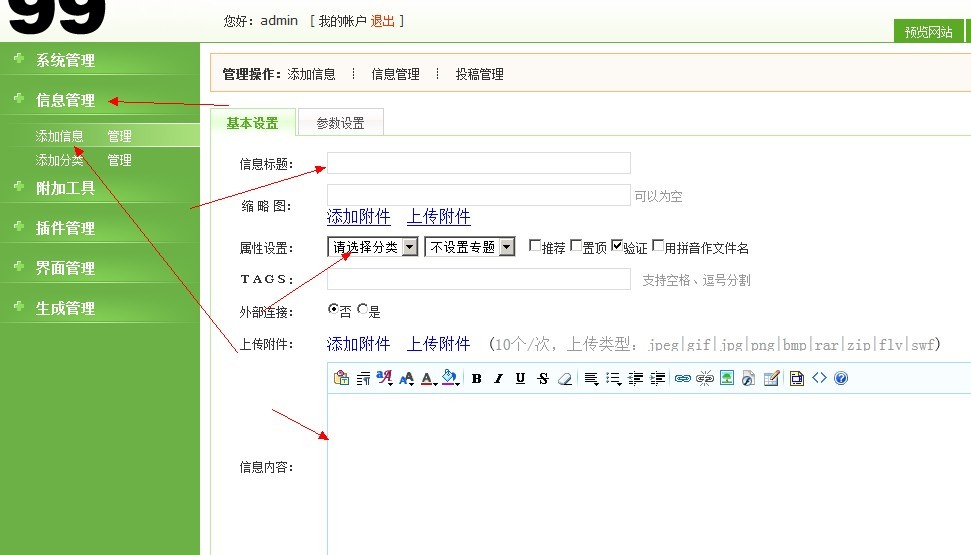Focus the 缩略图 input field

tap(479, 194)
